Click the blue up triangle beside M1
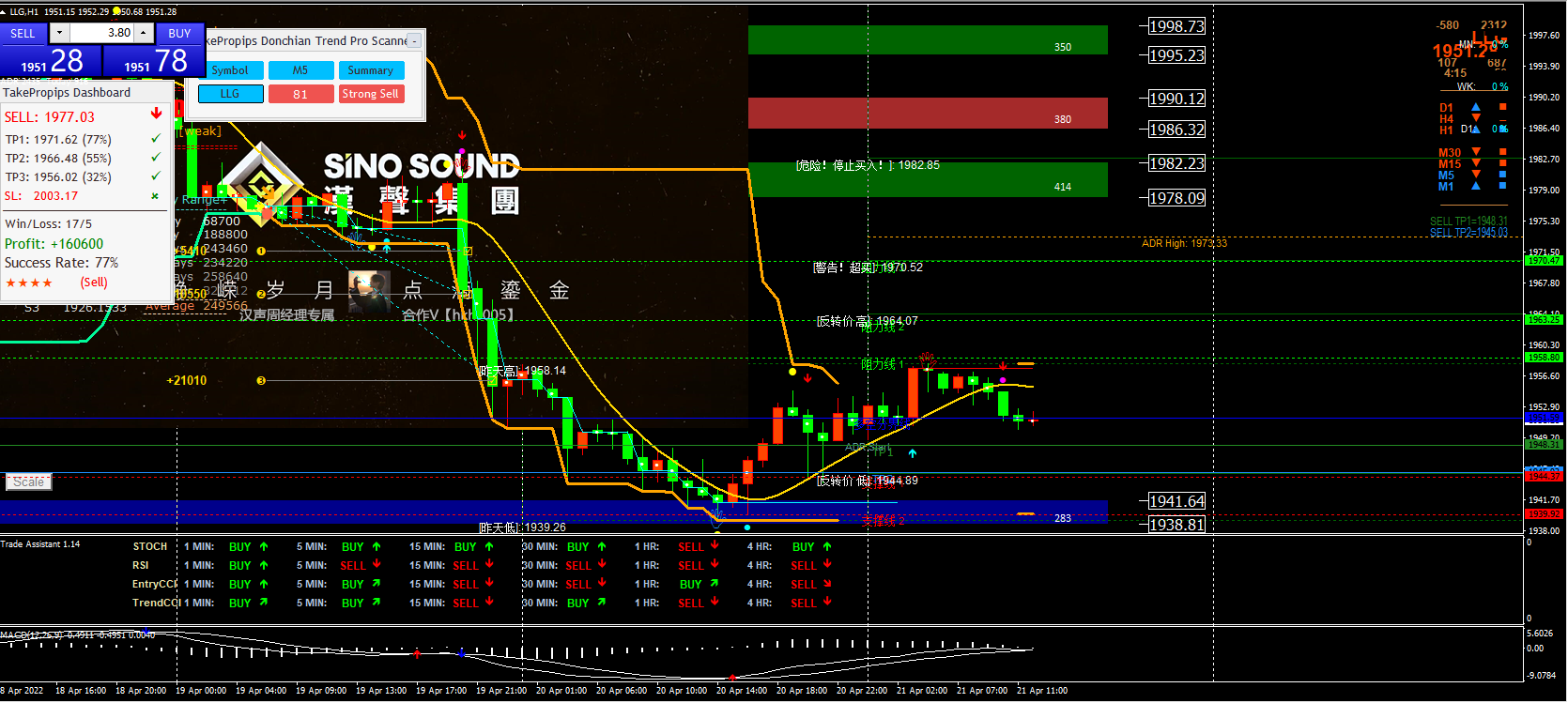Image resolution: width=1568 pixels, height=703 pixels. 1476,186
